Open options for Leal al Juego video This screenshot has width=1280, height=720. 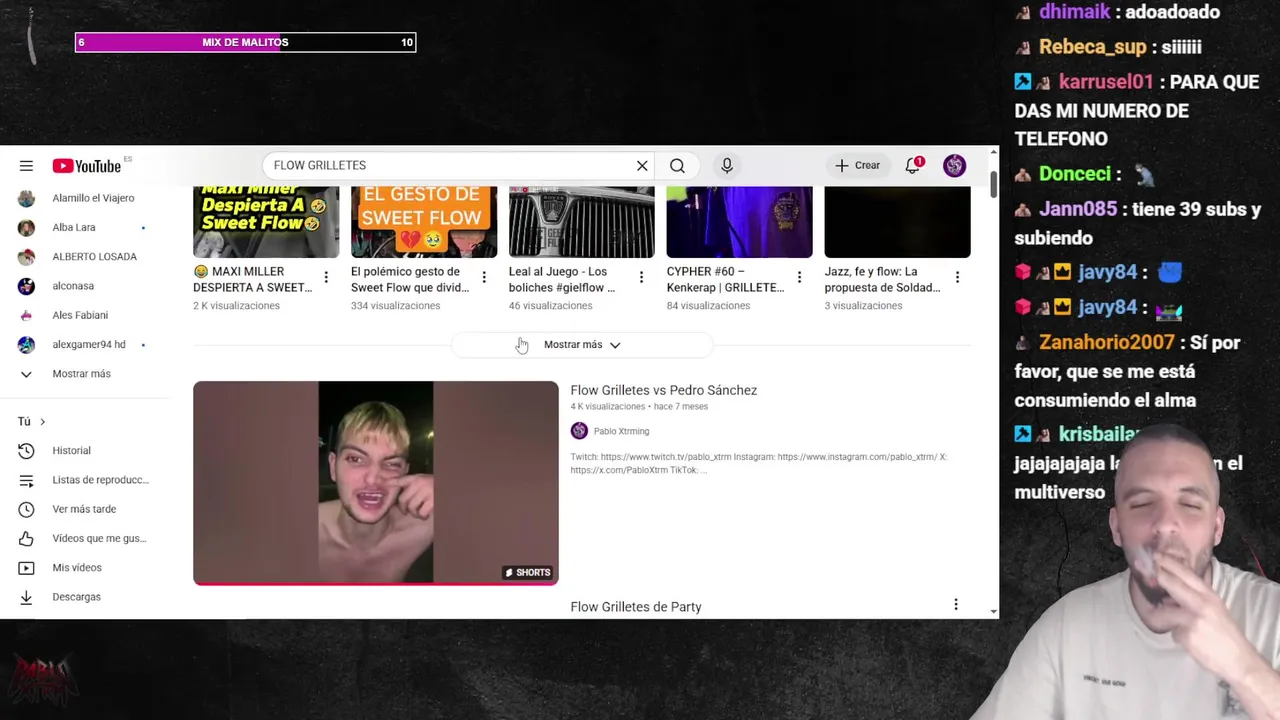point(641,277)
